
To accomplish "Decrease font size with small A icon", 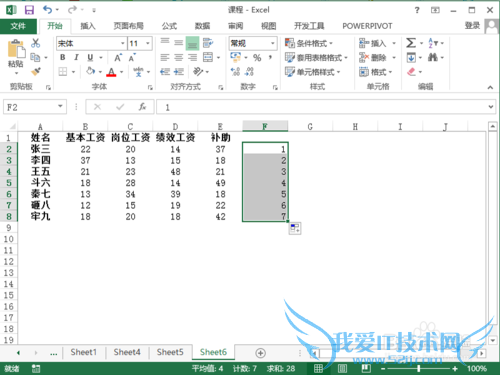I will (132, 58).
